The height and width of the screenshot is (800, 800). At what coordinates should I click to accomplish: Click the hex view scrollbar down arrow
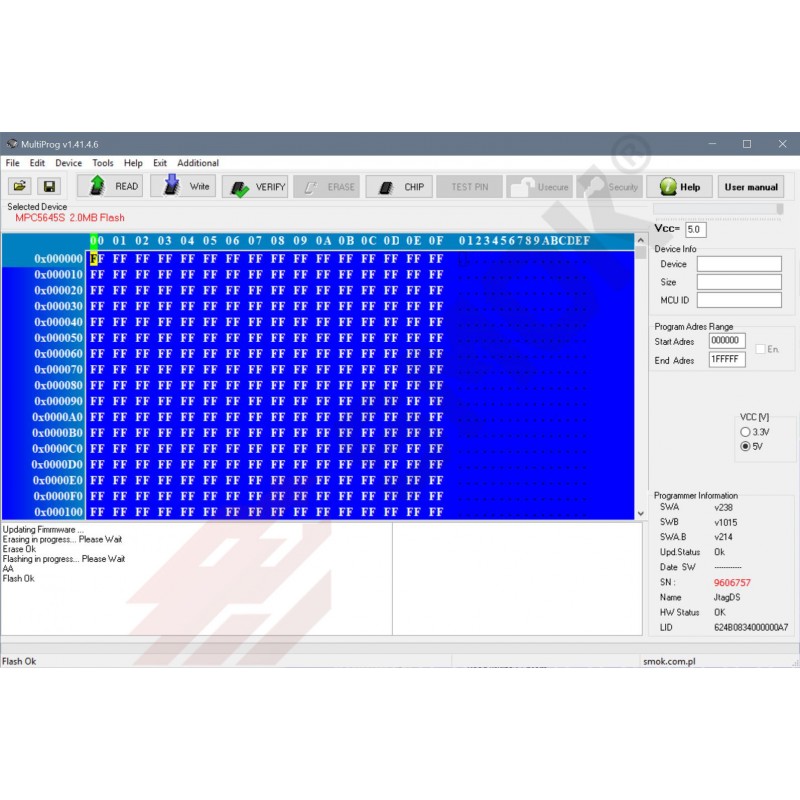click(641, 514)
